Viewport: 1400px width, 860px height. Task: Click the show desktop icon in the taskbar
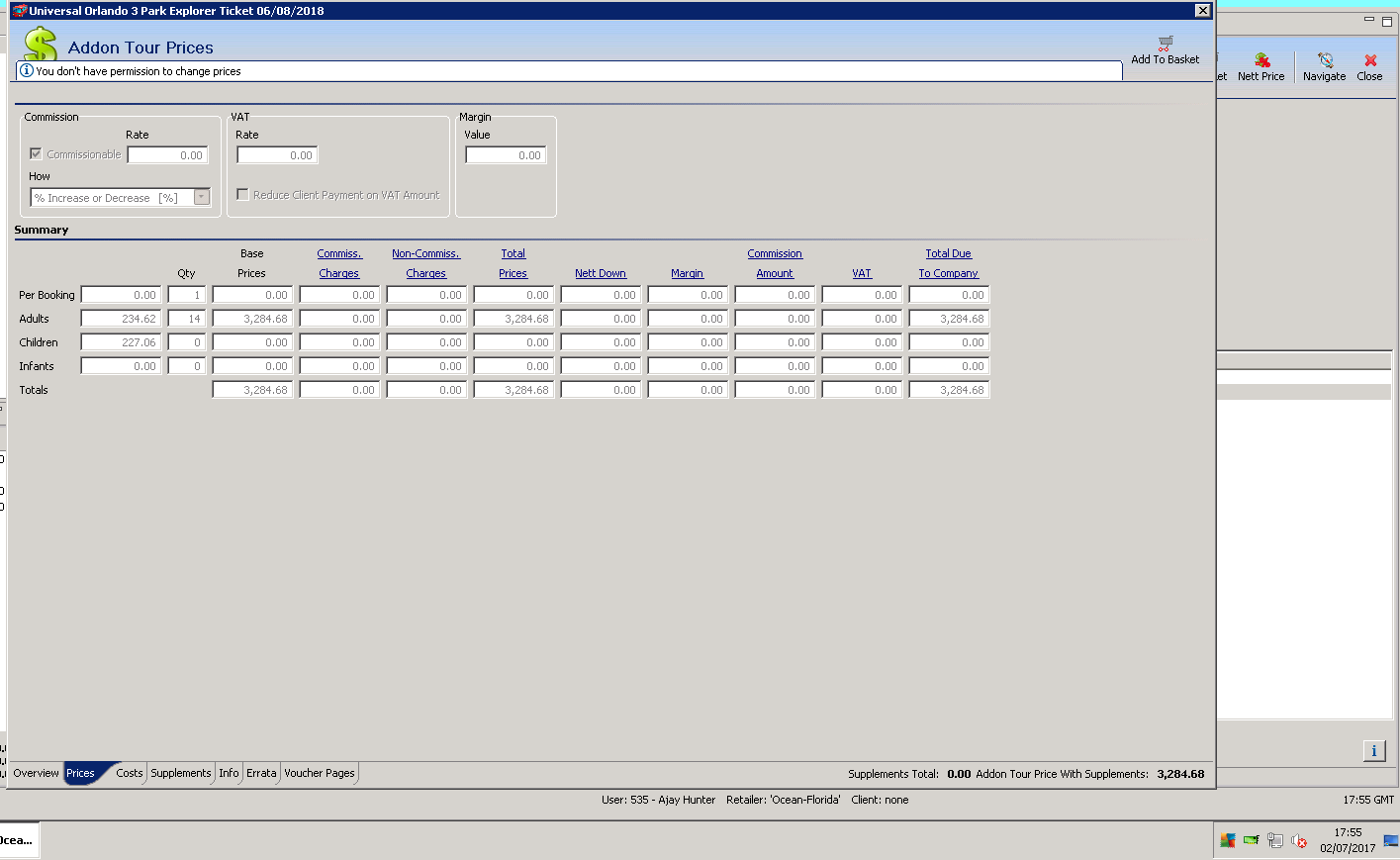(1390, 840)
